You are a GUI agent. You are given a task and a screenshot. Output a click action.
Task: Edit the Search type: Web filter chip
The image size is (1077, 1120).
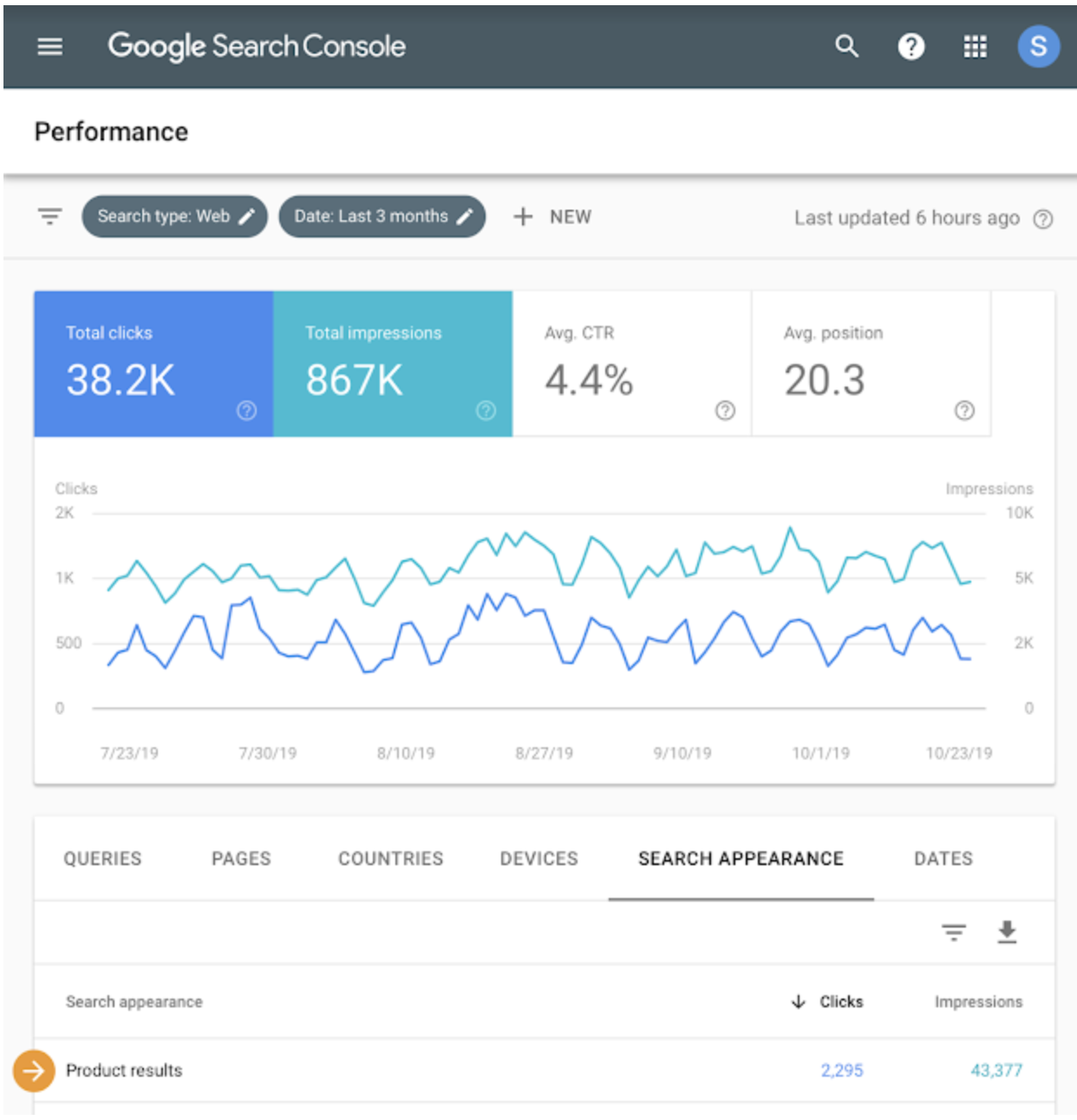(x=174, y=217)
